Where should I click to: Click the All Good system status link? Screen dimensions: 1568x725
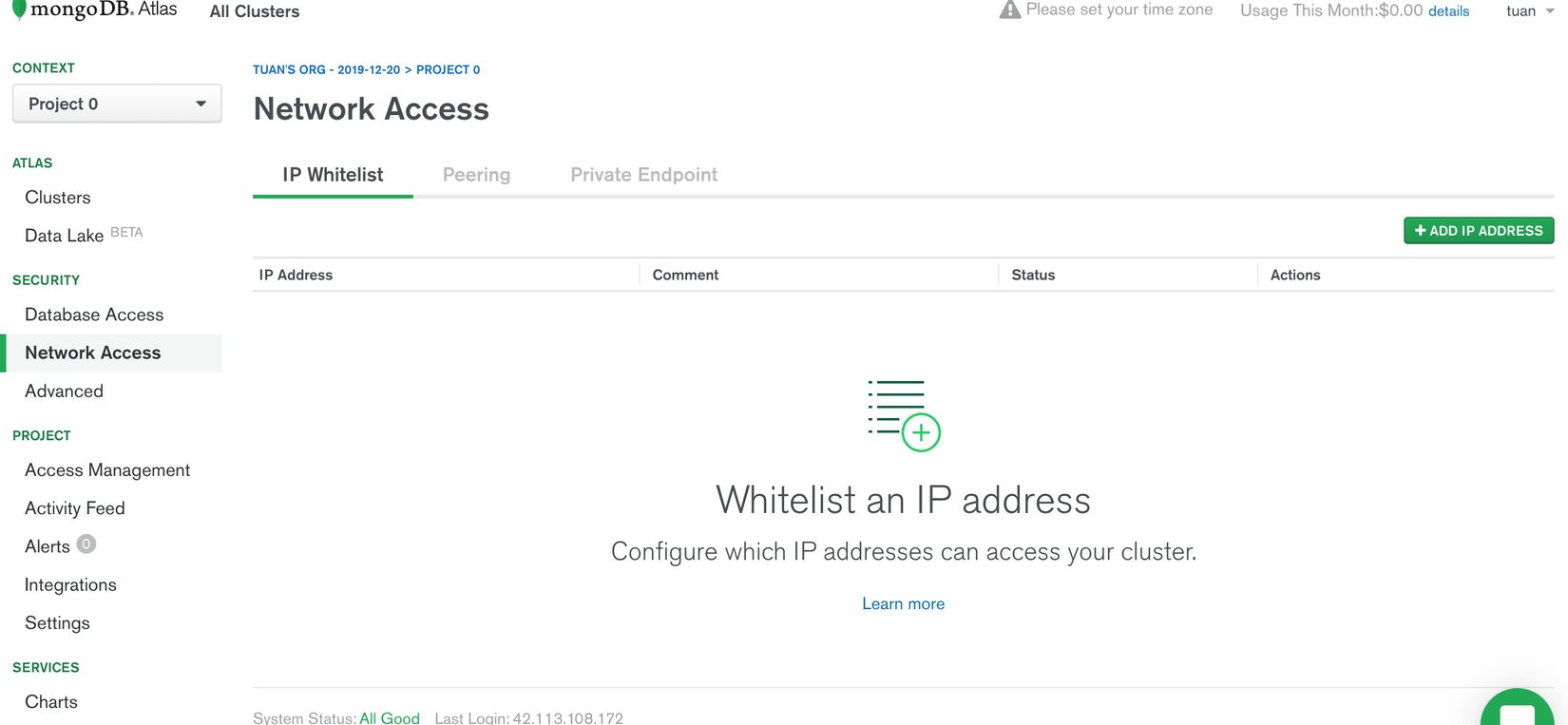(390, 718)
